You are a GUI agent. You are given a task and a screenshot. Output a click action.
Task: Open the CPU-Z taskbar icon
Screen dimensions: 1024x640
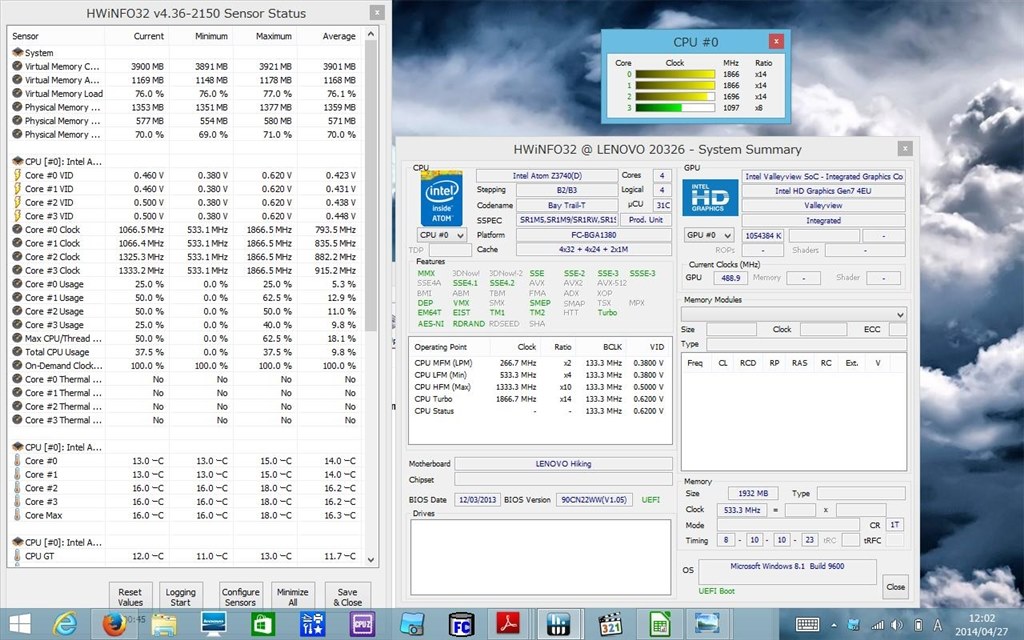[x=361, y=624]
